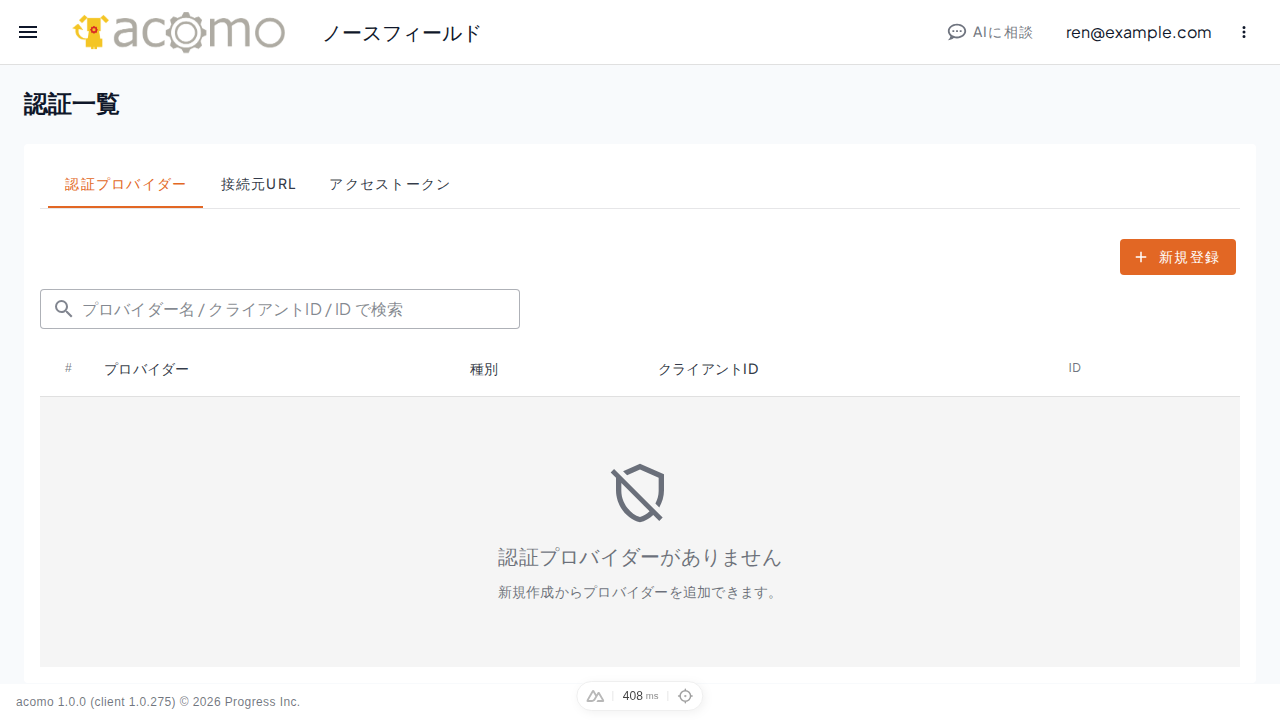The width and height of the screenshot is (1280, 720).
Task: Switch to the アクセストークン tab
Action: pos(389,185)
